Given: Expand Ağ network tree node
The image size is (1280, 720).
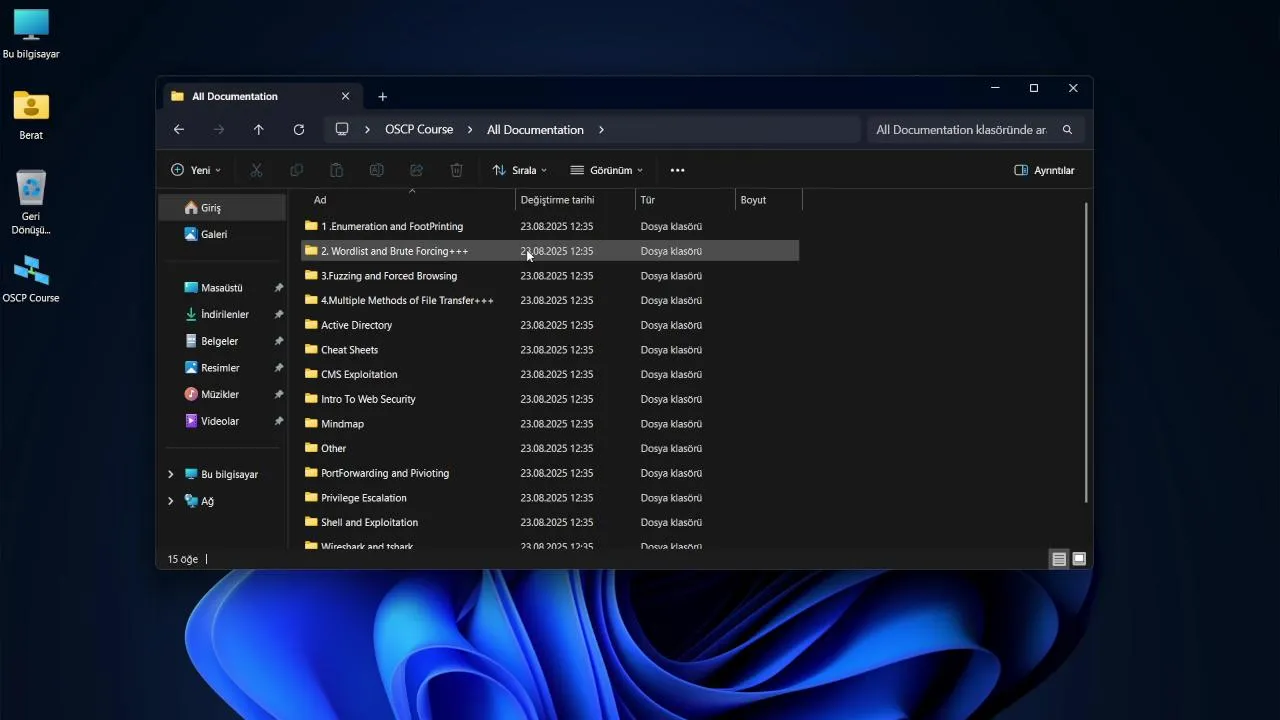Looking at the screenshot, I should (x=170, y=501).
